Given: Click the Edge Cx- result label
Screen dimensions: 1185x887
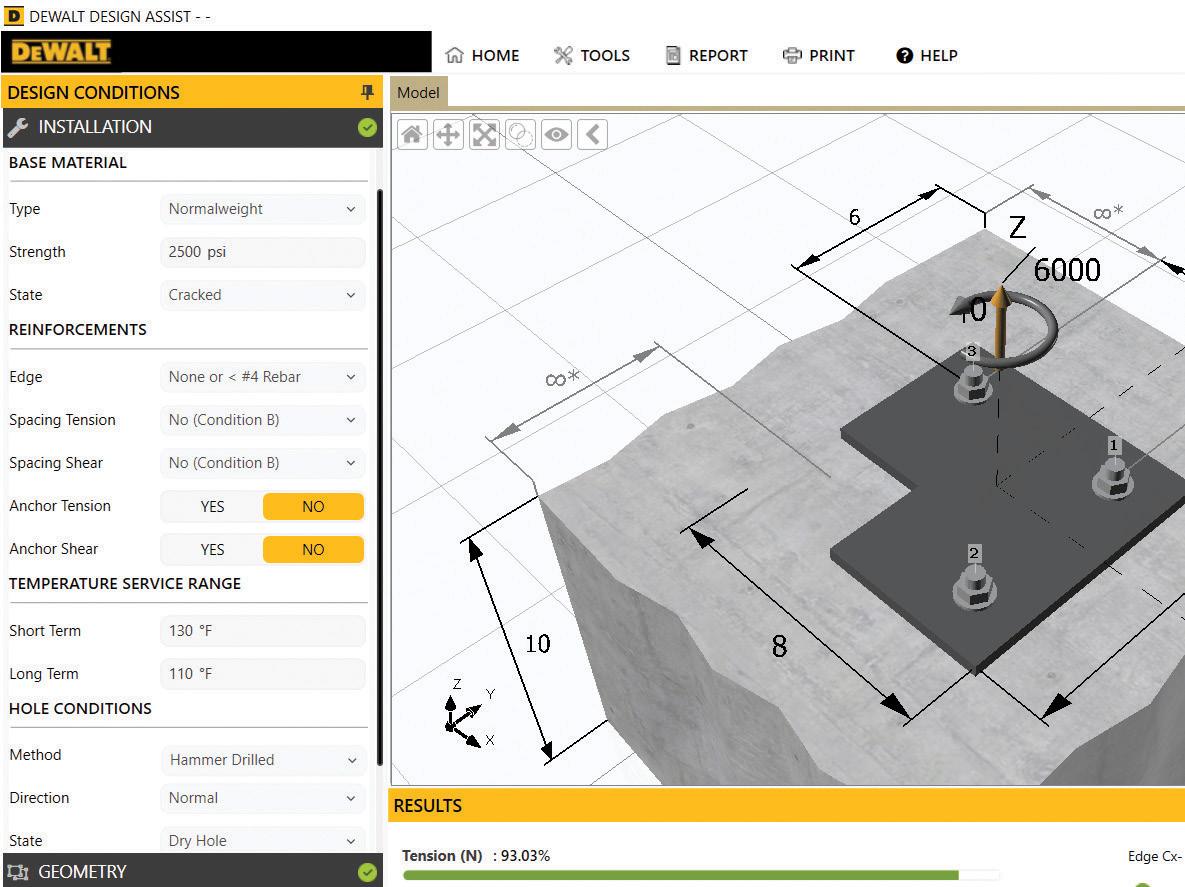Looking at the screenshot, I should [x=1154, y=856].
